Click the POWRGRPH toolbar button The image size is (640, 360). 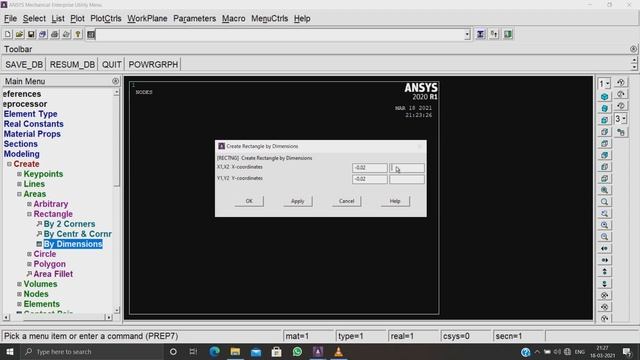(x=153, y=64)
